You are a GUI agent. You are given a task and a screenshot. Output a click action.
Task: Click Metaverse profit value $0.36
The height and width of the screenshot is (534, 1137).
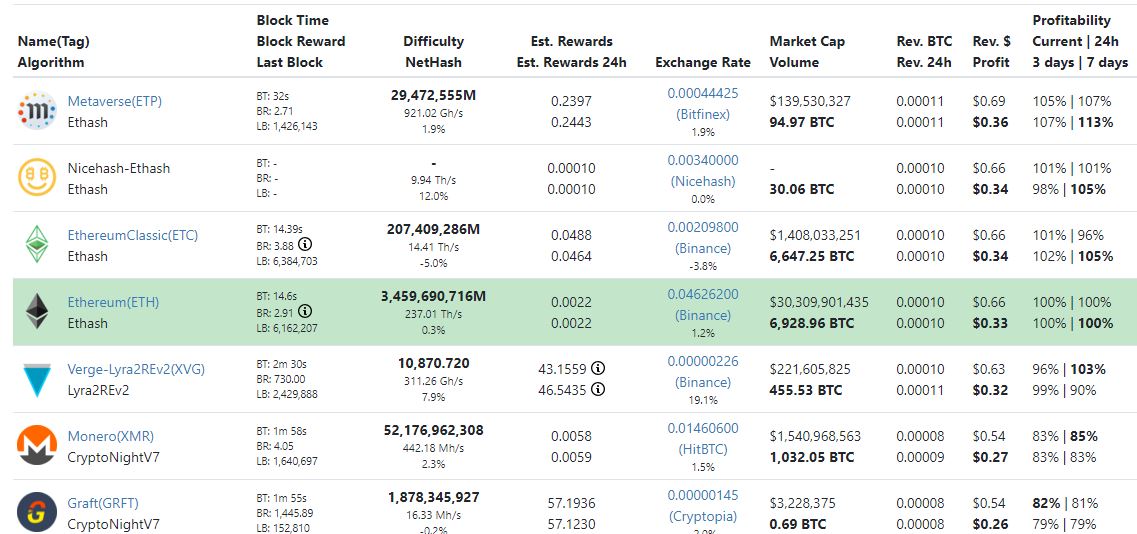point(991,123)
